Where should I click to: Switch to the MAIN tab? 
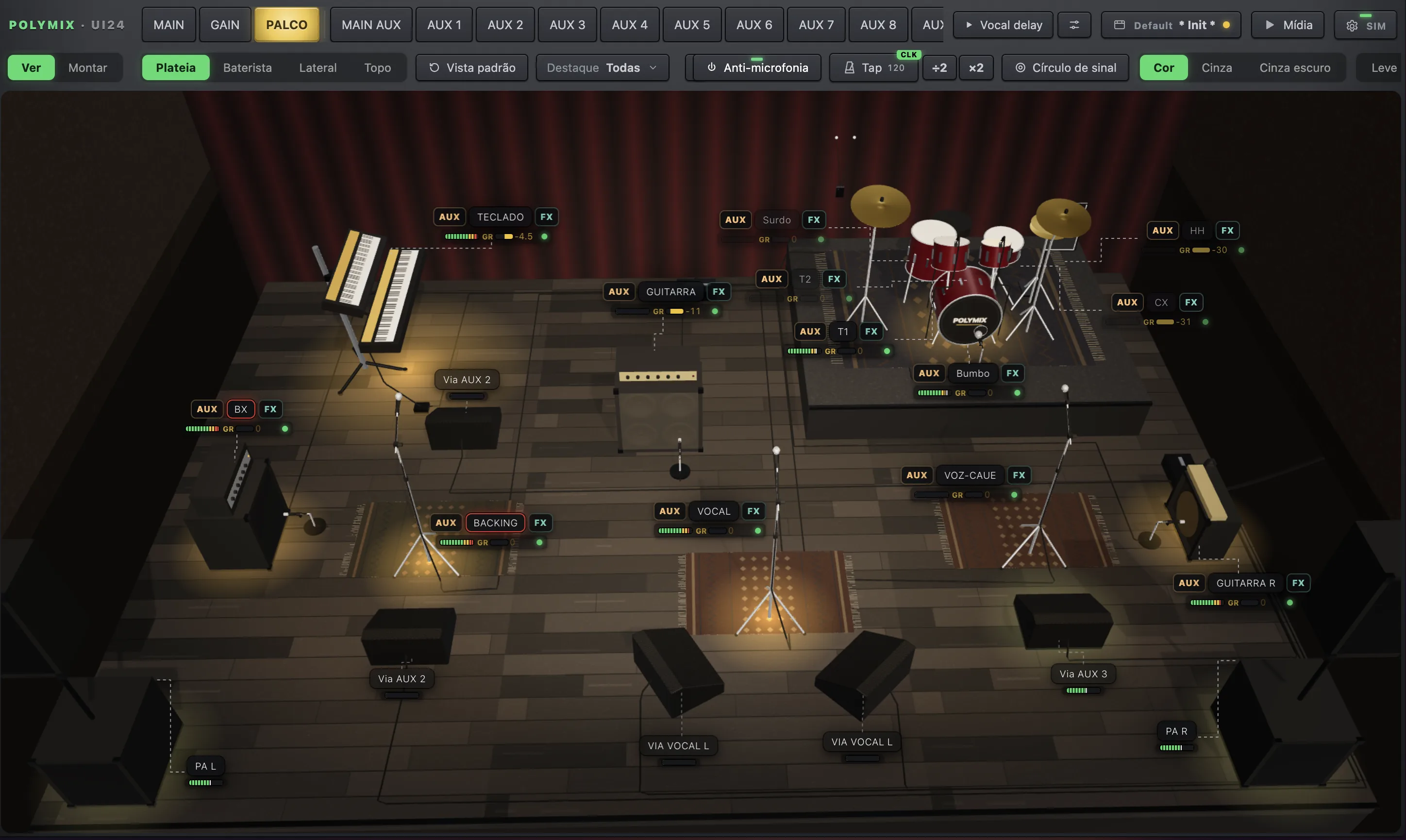(x=168, y=25)
